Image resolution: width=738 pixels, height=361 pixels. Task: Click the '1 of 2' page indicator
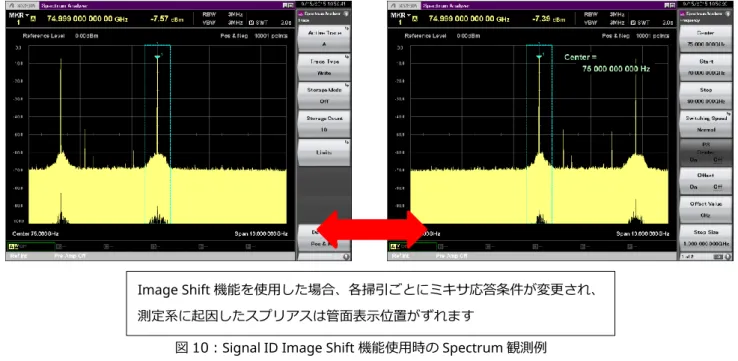click(x=687, y=257)
